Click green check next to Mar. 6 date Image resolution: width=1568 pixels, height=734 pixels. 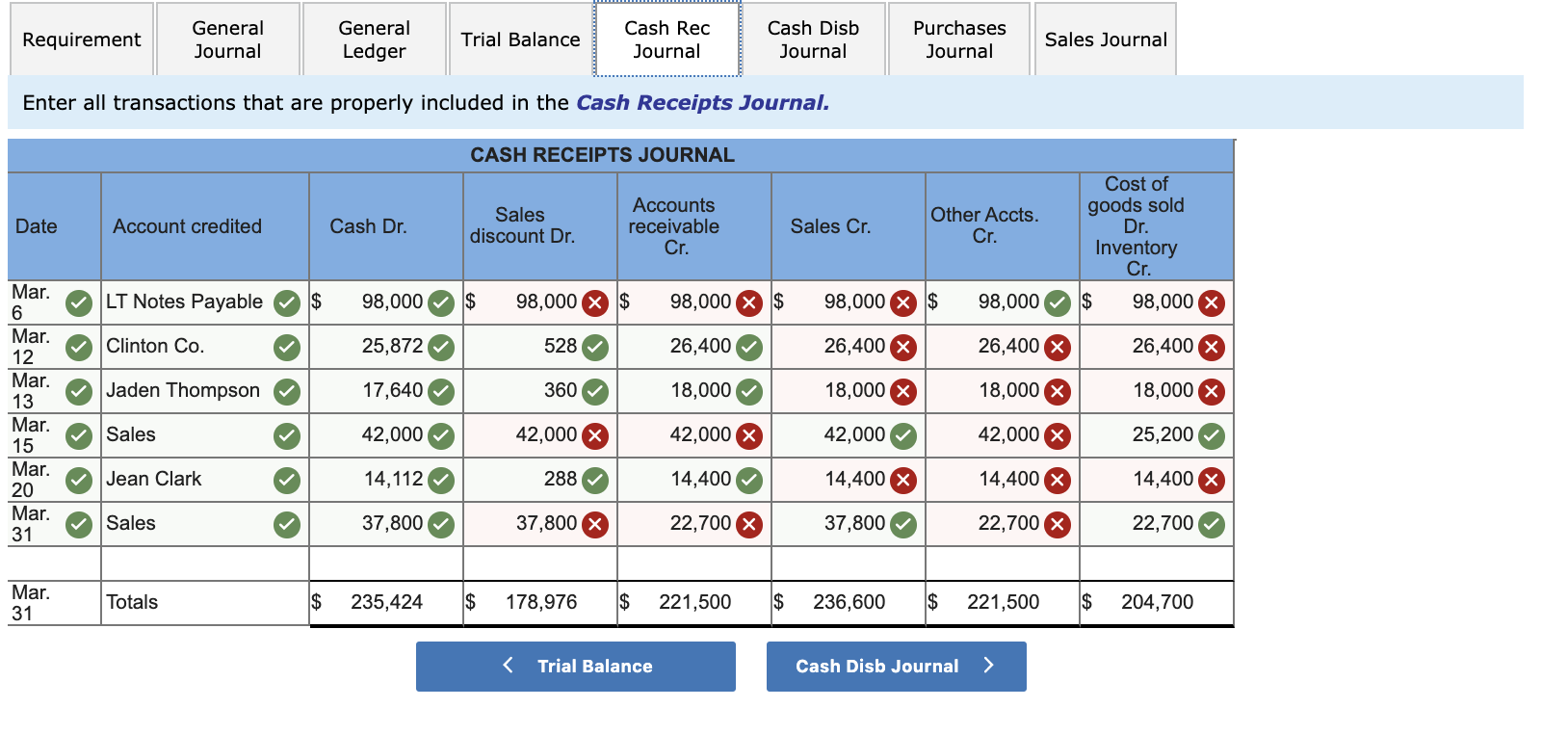coord(79,303)
